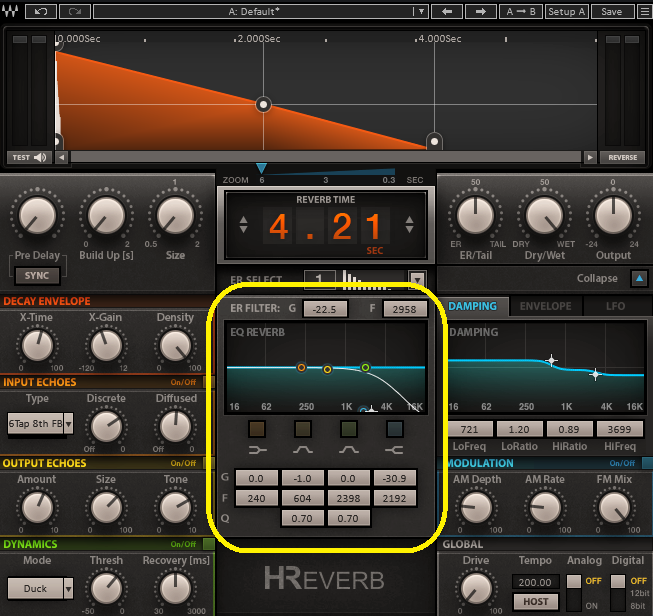Click the Waves logo icon
The height and width of the screenshot is (616, 653).
click(x=11, y=11)
